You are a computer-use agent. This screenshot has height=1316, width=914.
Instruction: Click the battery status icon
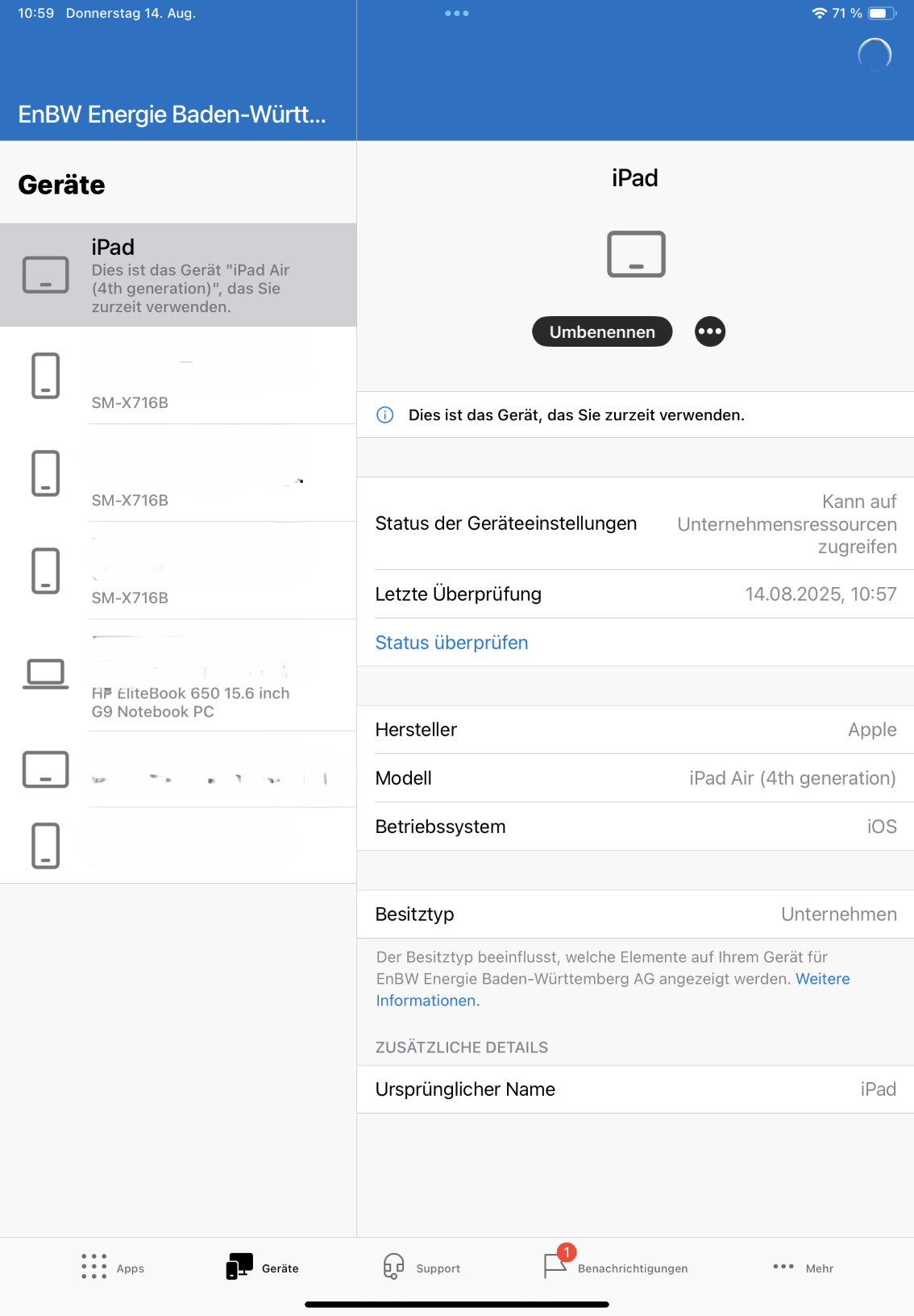pos(882,13)
